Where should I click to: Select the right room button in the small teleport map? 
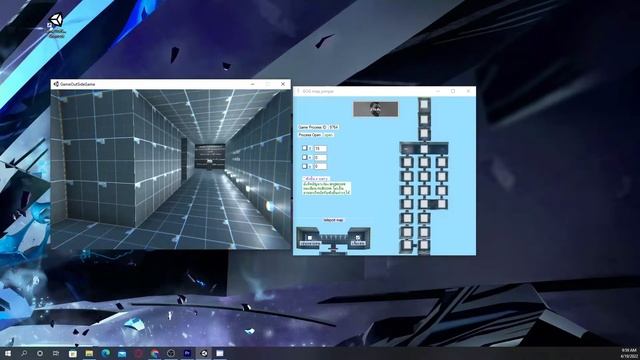pos(358,238)
